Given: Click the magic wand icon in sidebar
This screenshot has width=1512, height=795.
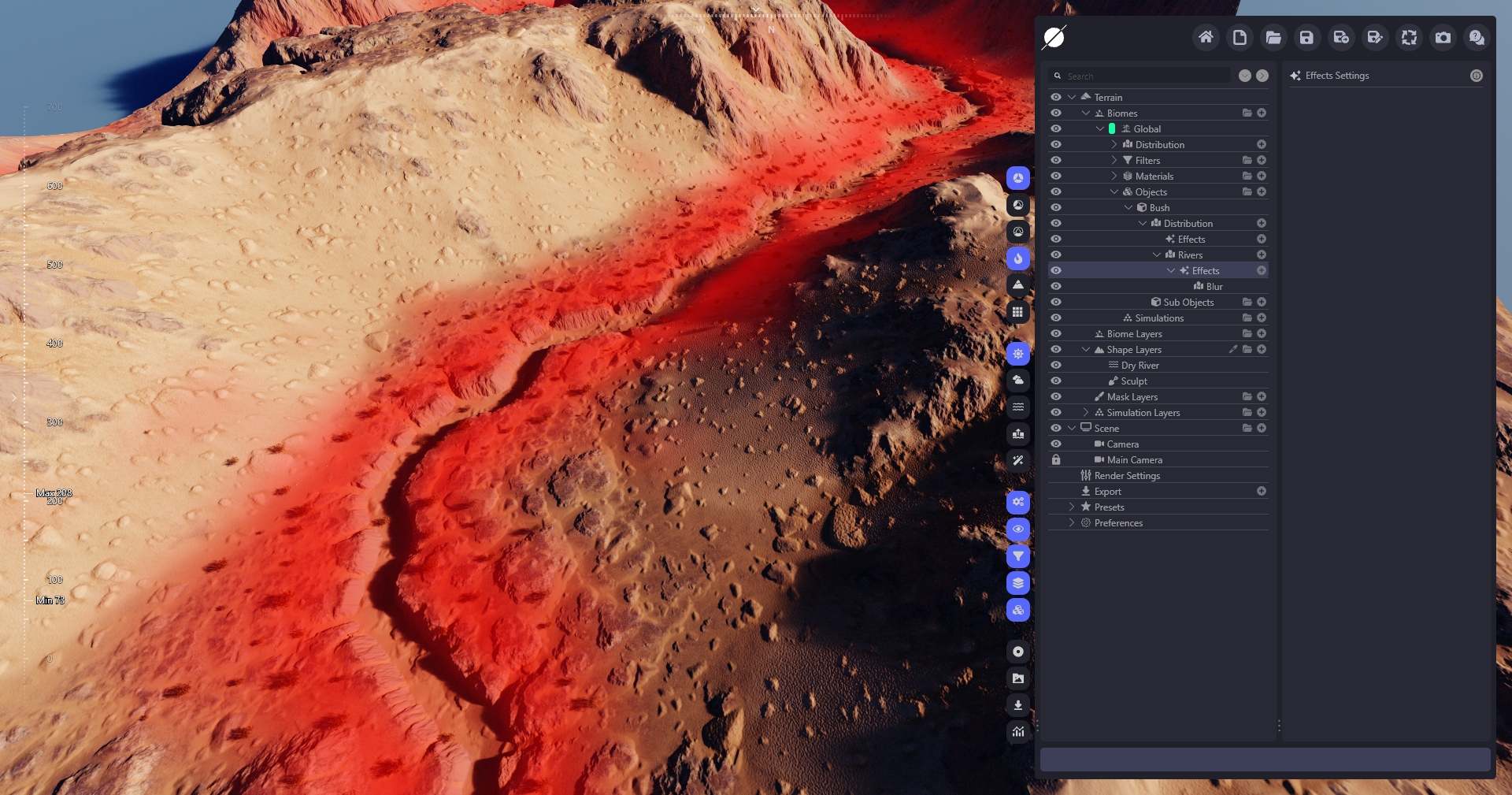Looking at the screenshot, I should (1018, 460).
